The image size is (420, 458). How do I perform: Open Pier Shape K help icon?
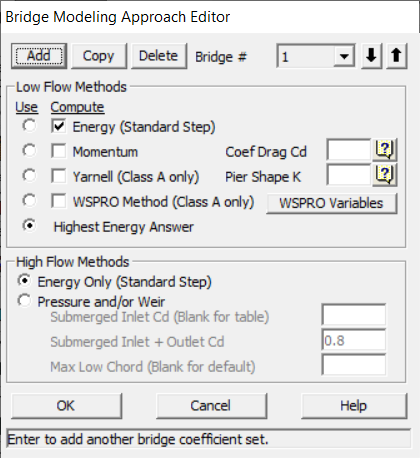tap(385, 175)
